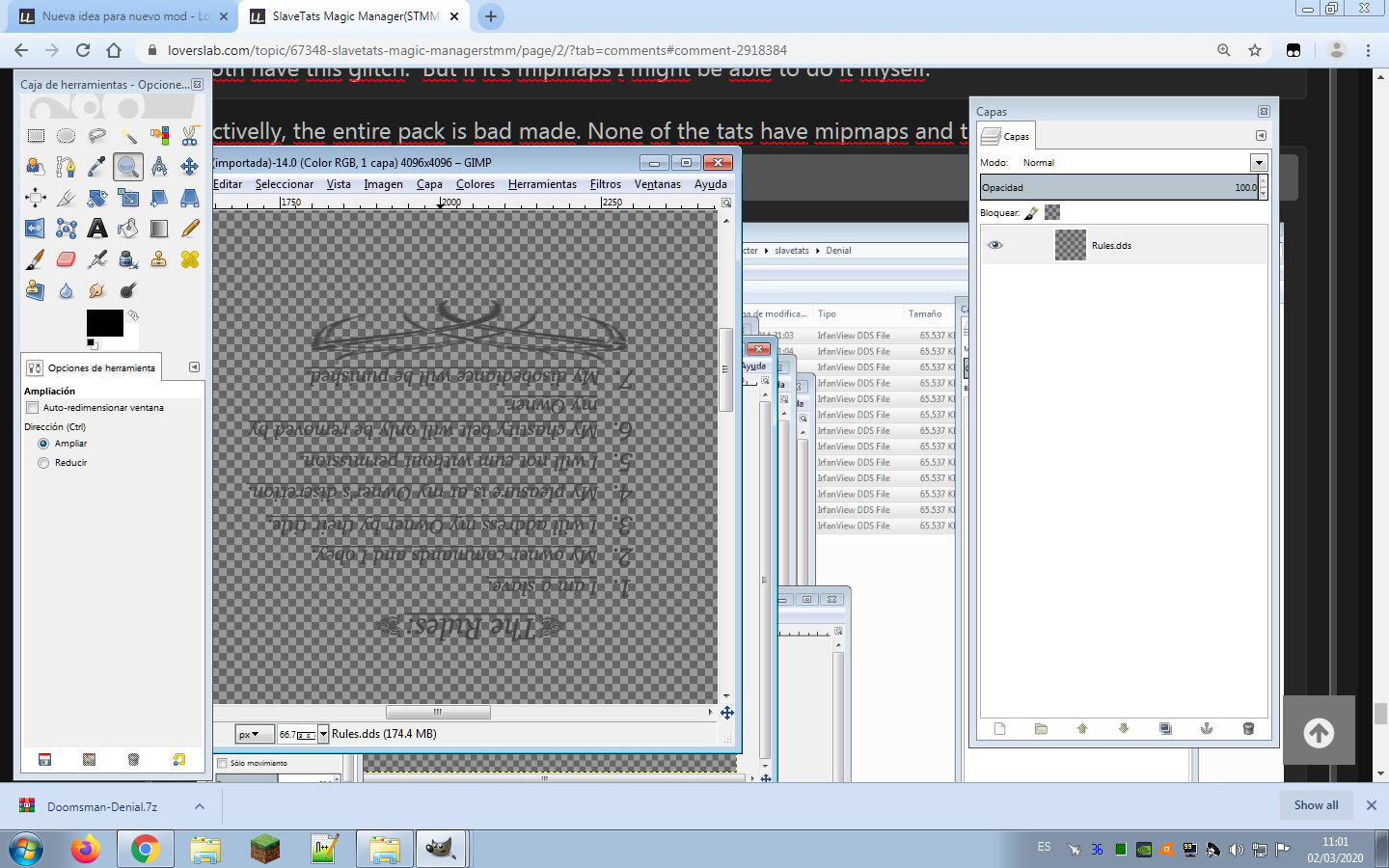The width and height of the screenshot is (1389, 868).
Task: Select the Rules.dds layer thumbnail
Action: click(x=1071, y=245)
